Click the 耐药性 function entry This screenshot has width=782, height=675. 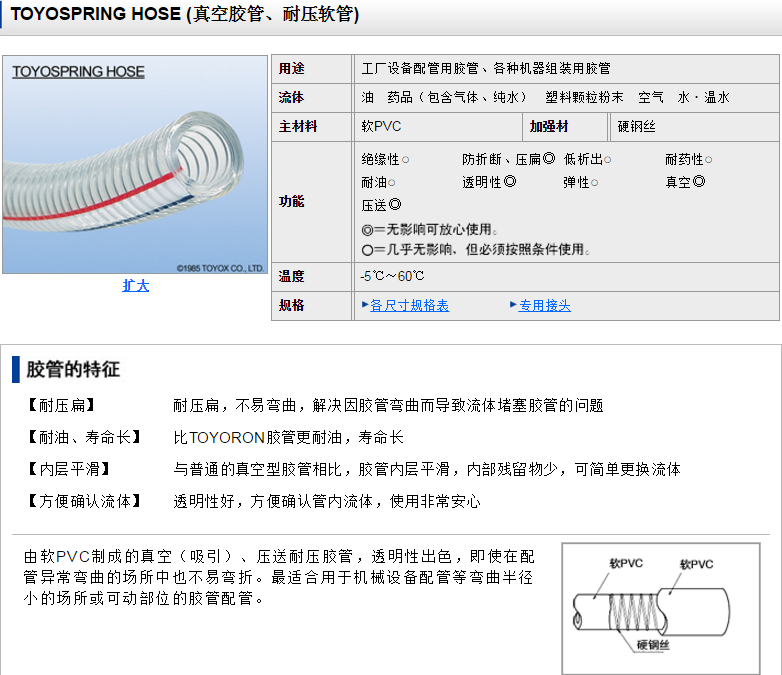[689, 160]
